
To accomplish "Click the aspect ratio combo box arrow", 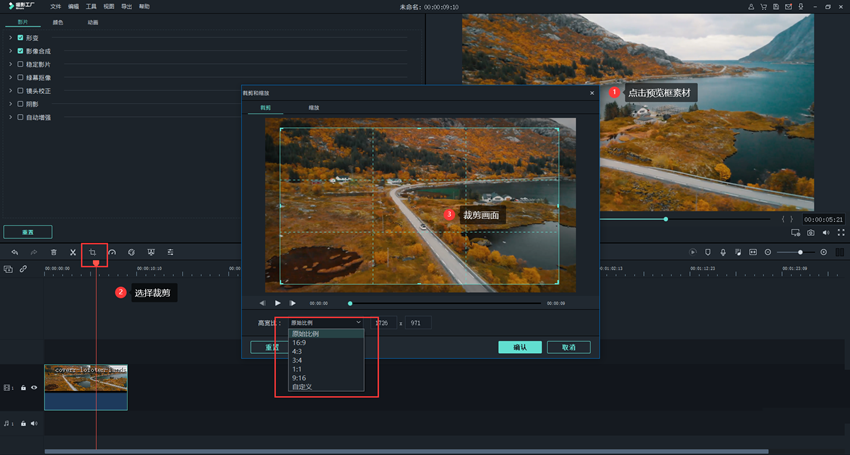I will point(358,323).
